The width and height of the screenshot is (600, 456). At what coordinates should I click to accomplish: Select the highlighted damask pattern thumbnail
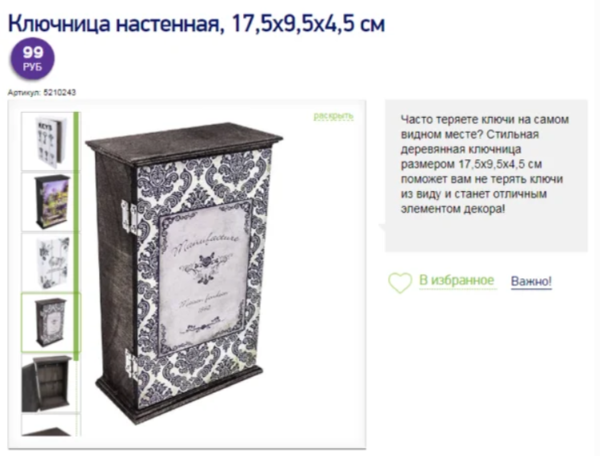click(50, 322)
